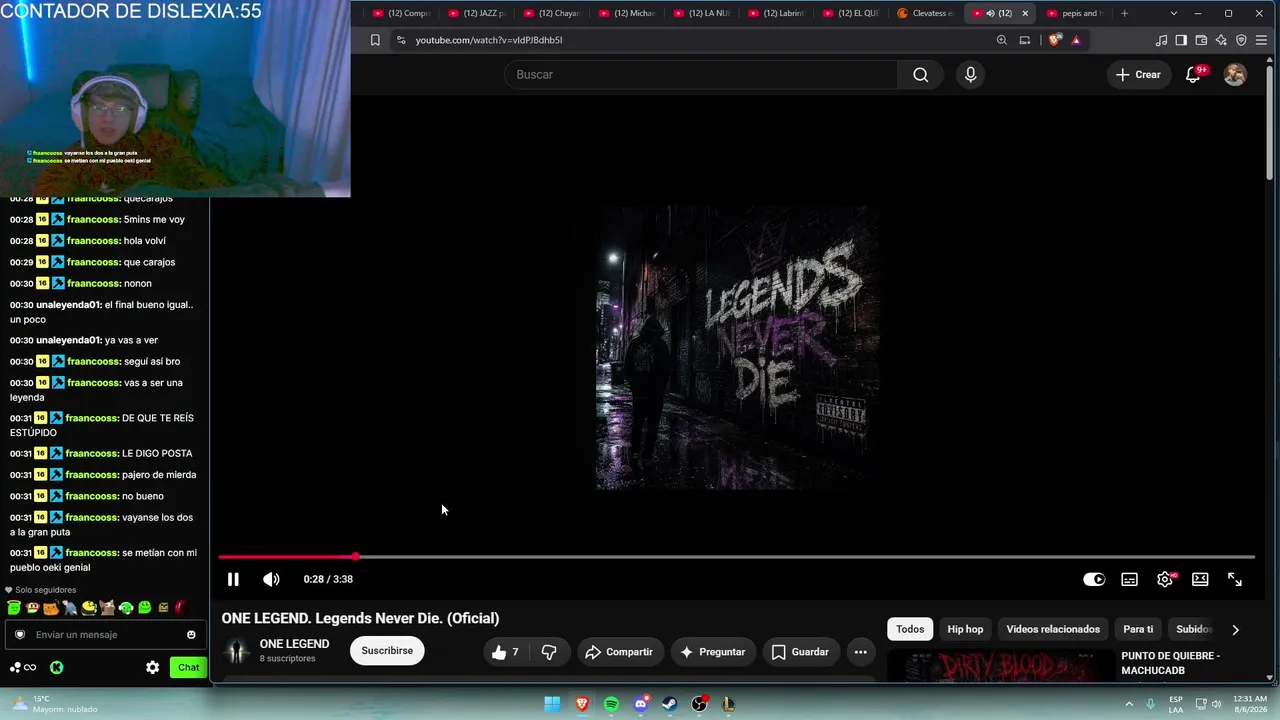Switch to the Clevatess browser tab
This screenshot has width=1280, height=720.
coord(925,13)
